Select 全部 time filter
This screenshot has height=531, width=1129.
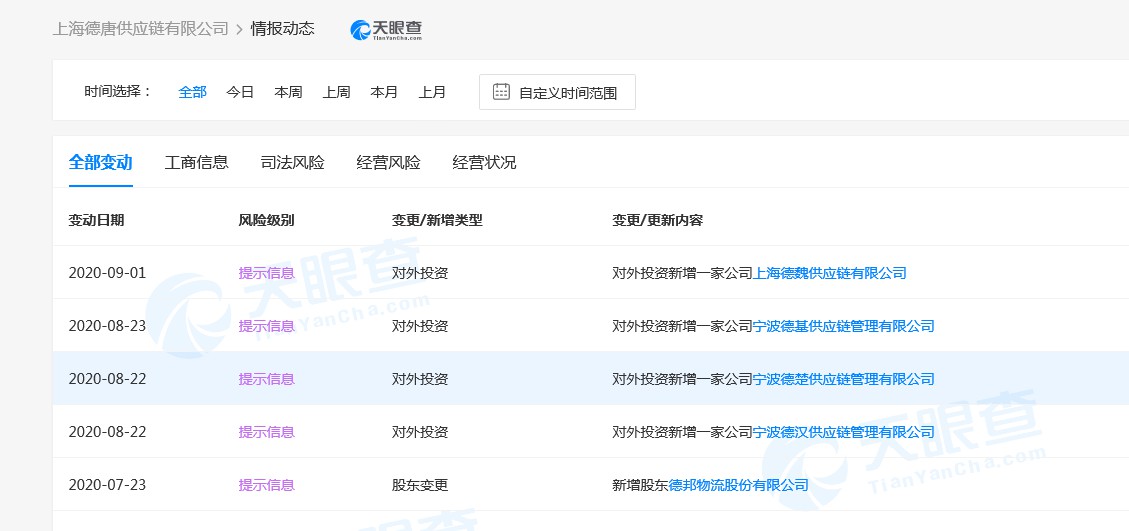(x=192, y=92)
